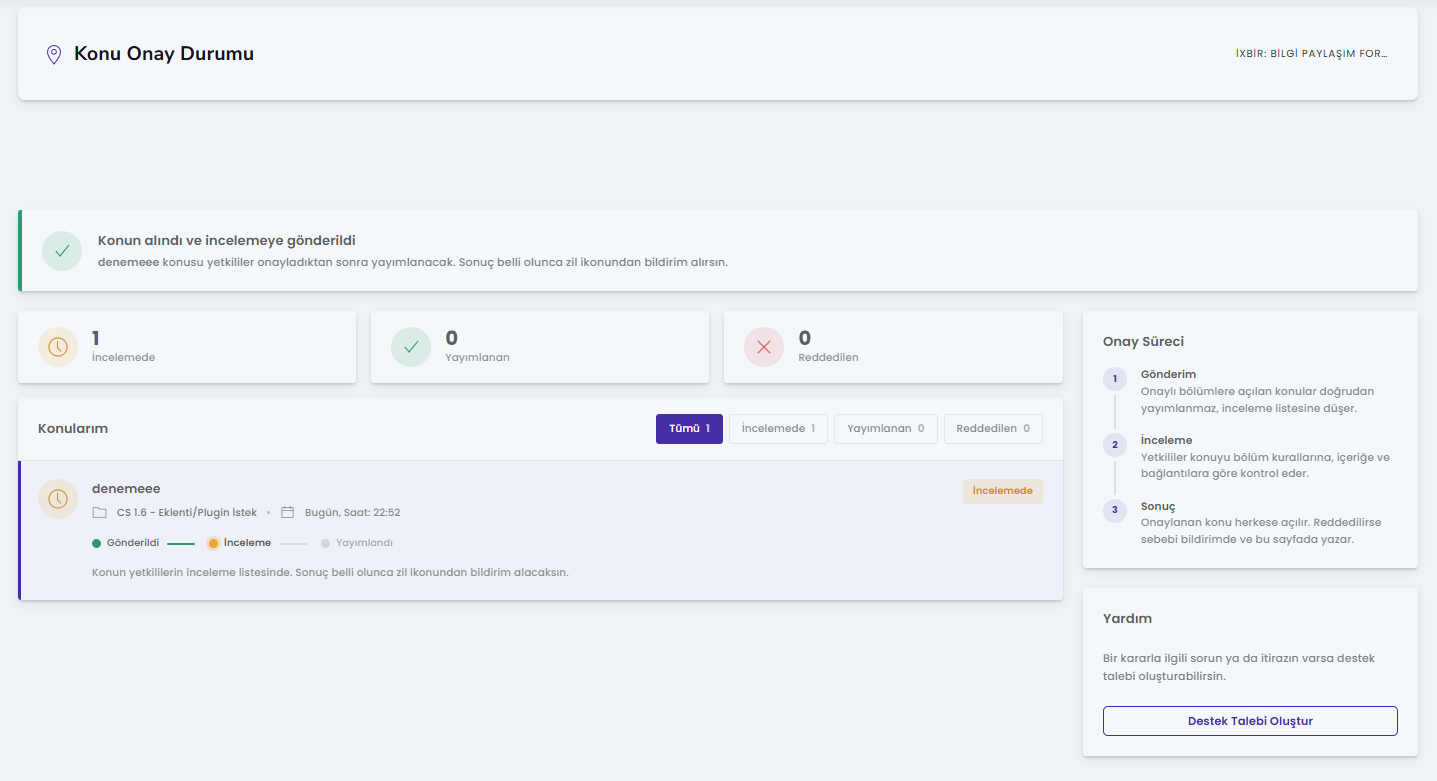Select the Tümü 1 filter tab
Screen dimensions: 1437x781
(689, 429)
